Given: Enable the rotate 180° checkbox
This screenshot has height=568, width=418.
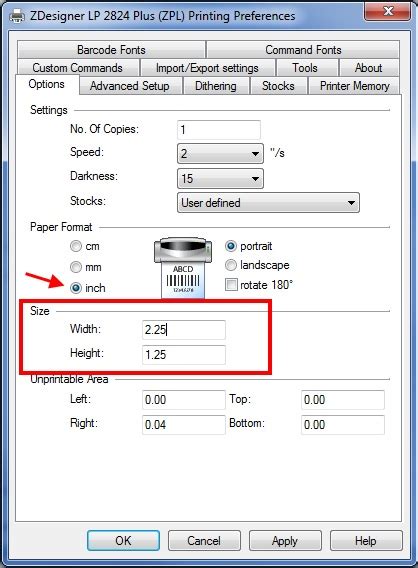Looking at the screenshot, I should [231, 285].
